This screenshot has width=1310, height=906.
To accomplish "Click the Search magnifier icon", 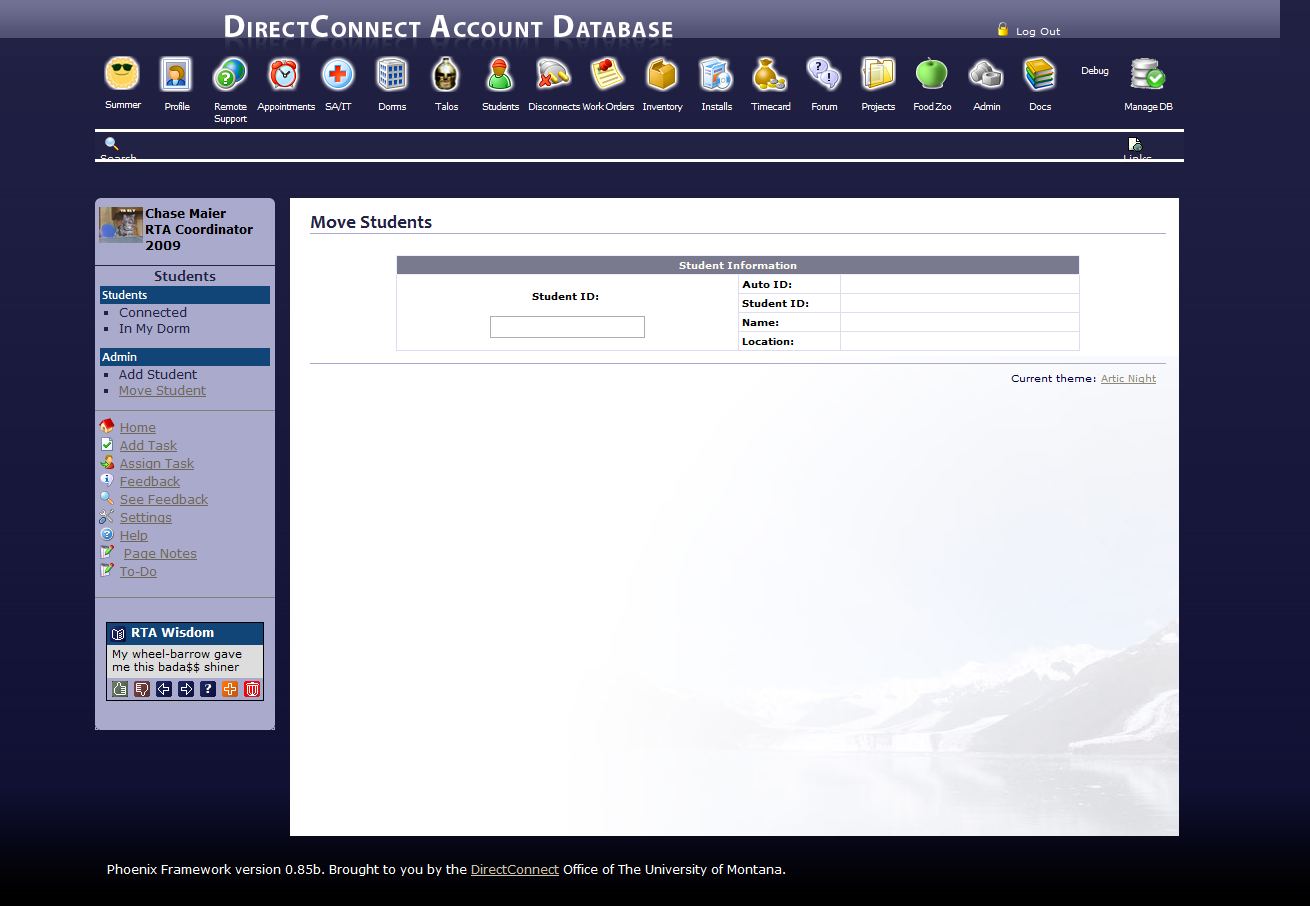I will tap(112, 144).
